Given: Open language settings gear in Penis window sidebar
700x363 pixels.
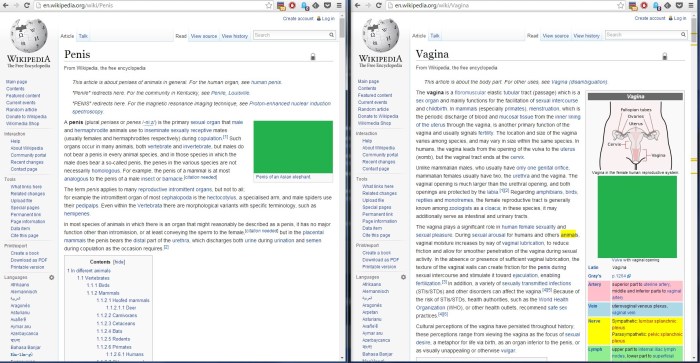Looking at the screenshot, I should [x=51, y=277].
